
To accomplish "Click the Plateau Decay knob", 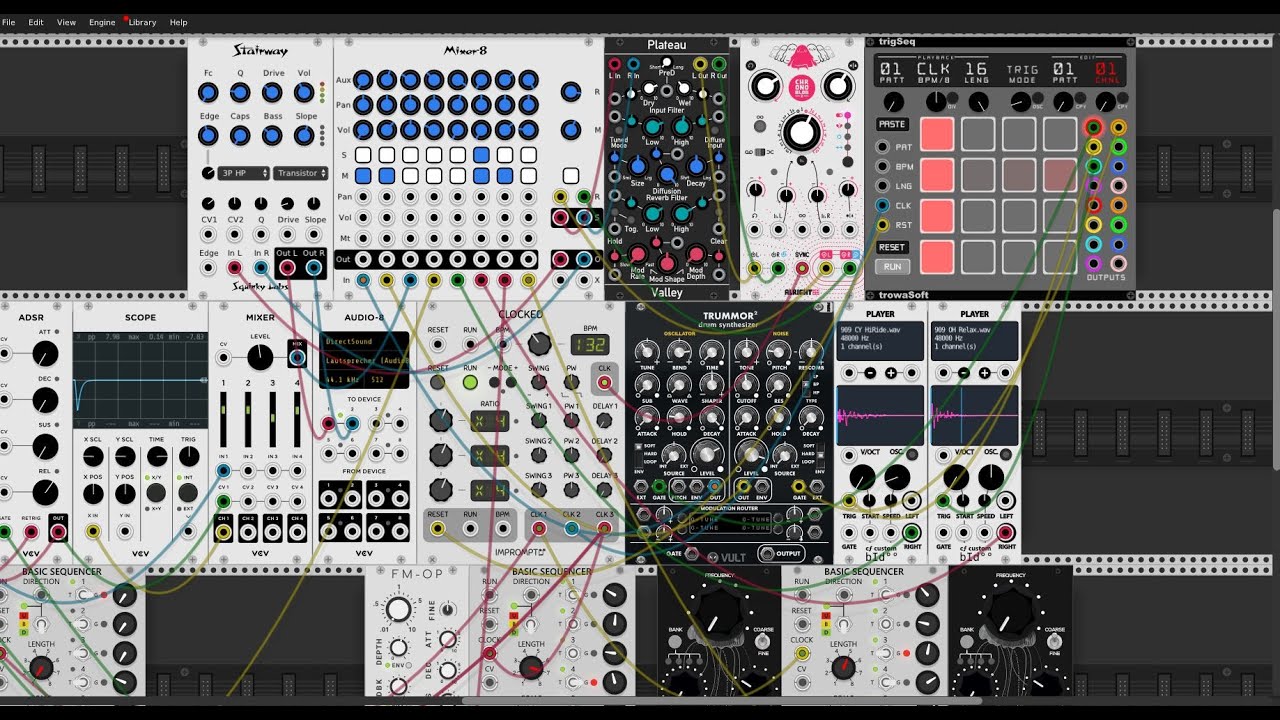I will (x=696, y=166).
